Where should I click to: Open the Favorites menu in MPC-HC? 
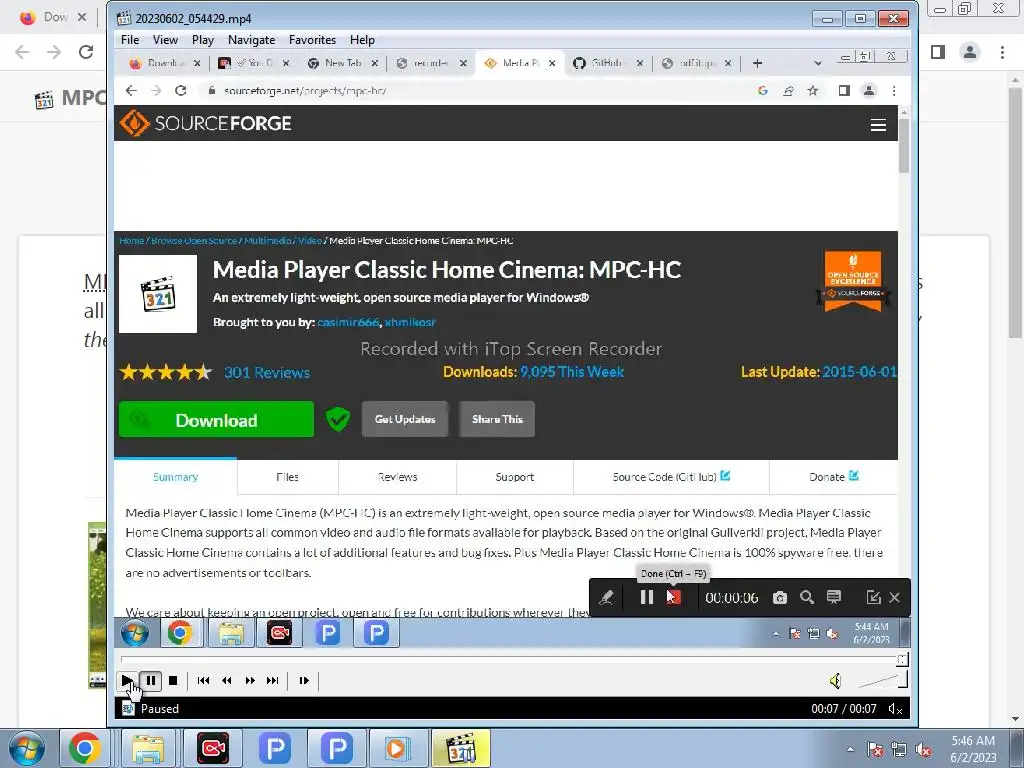pyautogui.click(x=312, y=40)
